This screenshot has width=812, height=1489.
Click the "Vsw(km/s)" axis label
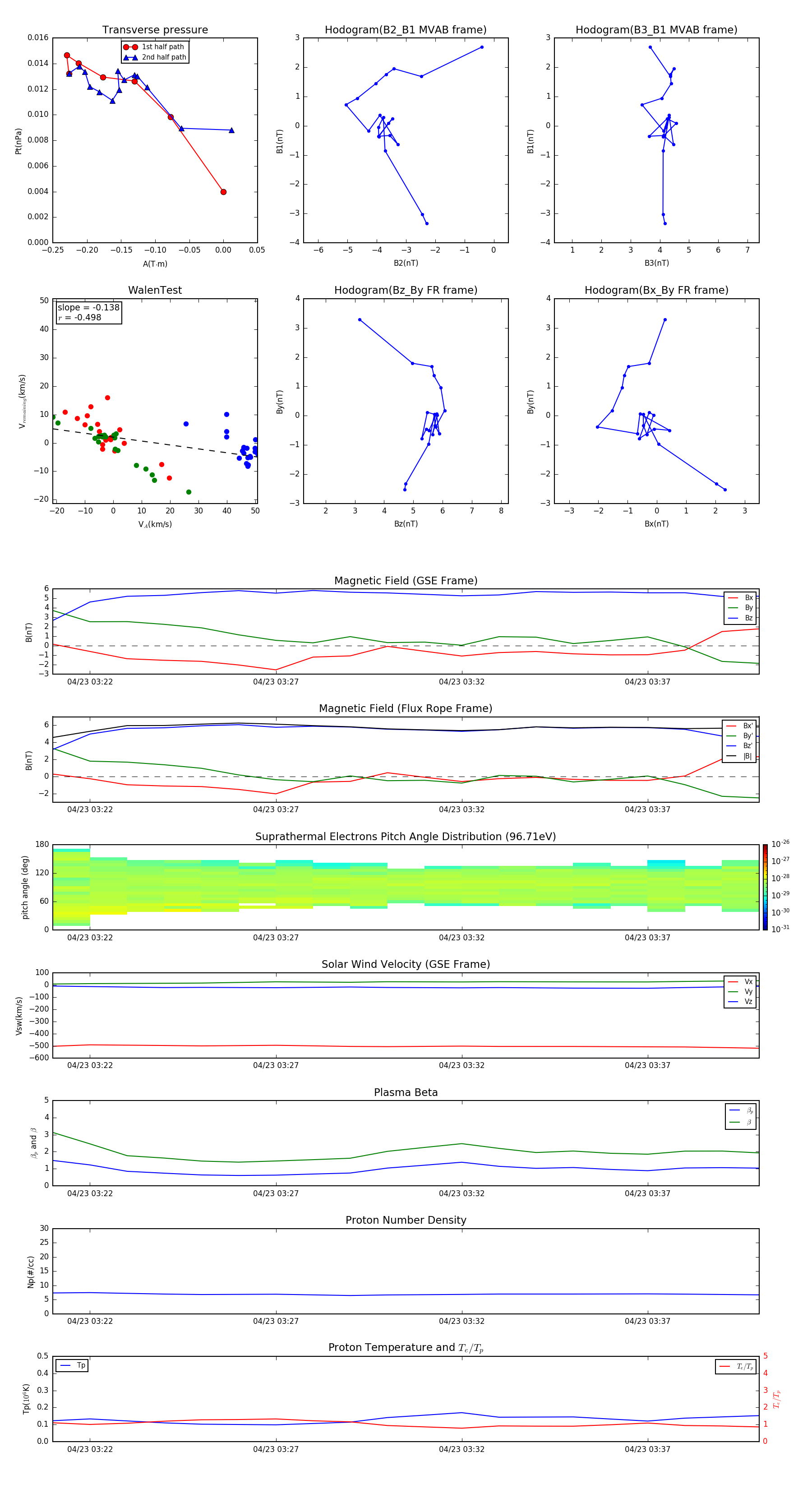tap(18, 1016)
